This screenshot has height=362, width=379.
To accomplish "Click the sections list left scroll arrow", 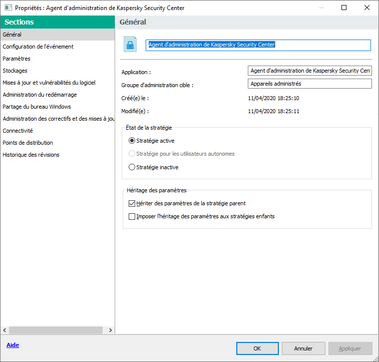I will point(5,330).
